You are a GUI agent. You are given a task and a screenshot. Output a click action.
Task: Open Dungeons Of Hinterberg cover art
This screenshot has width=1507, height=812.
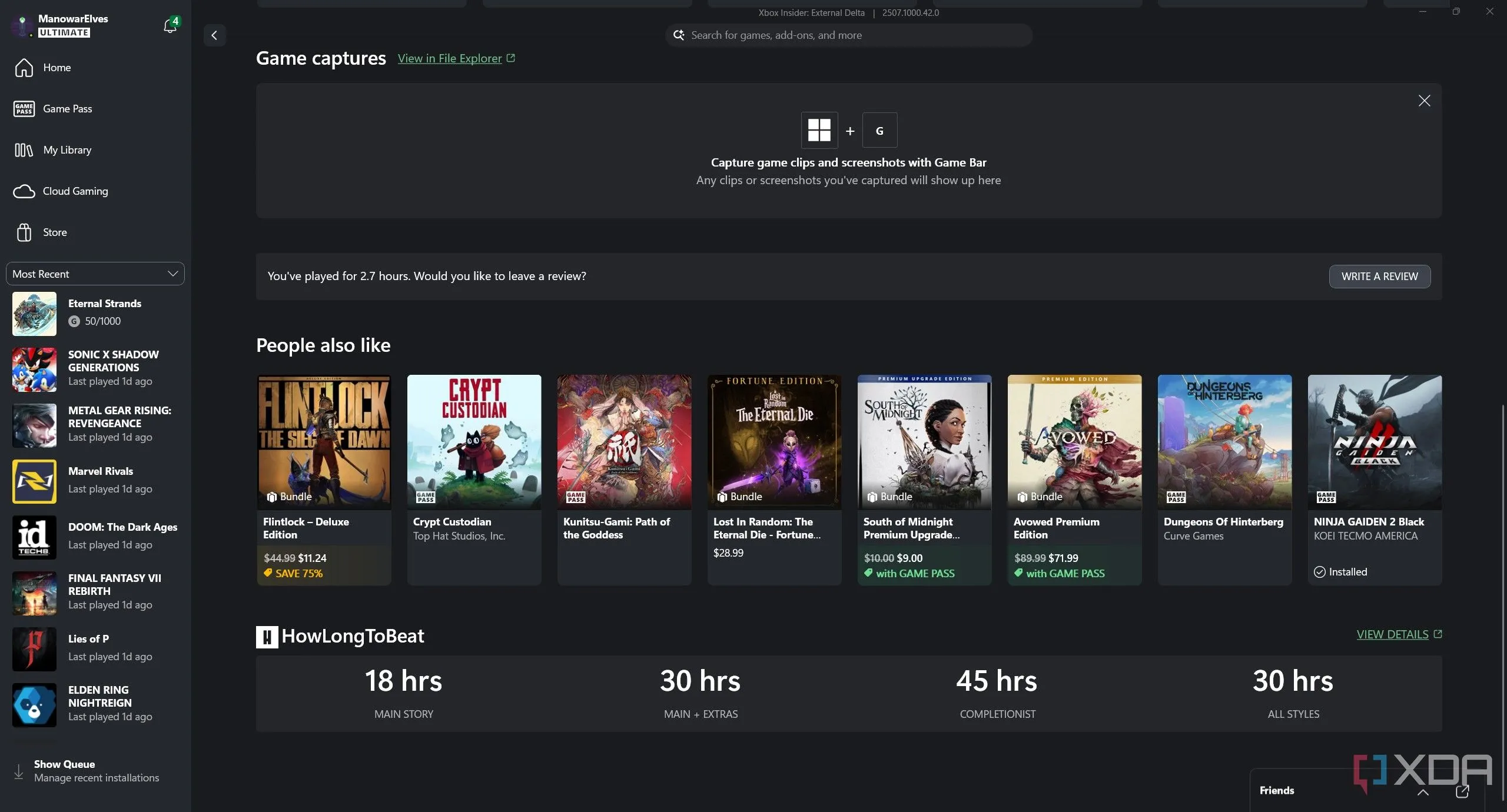click(1225, 442)
